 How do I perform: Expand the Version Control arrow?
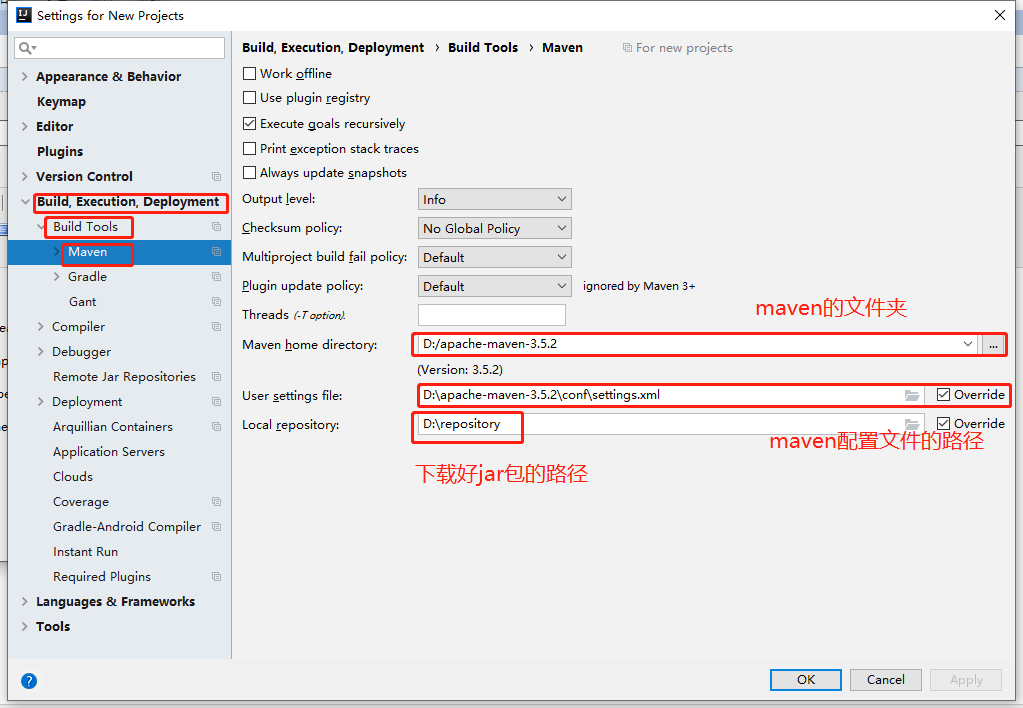(25, 177)
